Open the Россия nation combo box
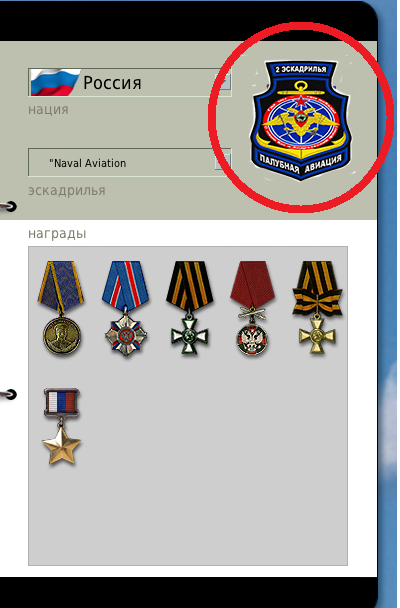 click(x=129, y=82)
